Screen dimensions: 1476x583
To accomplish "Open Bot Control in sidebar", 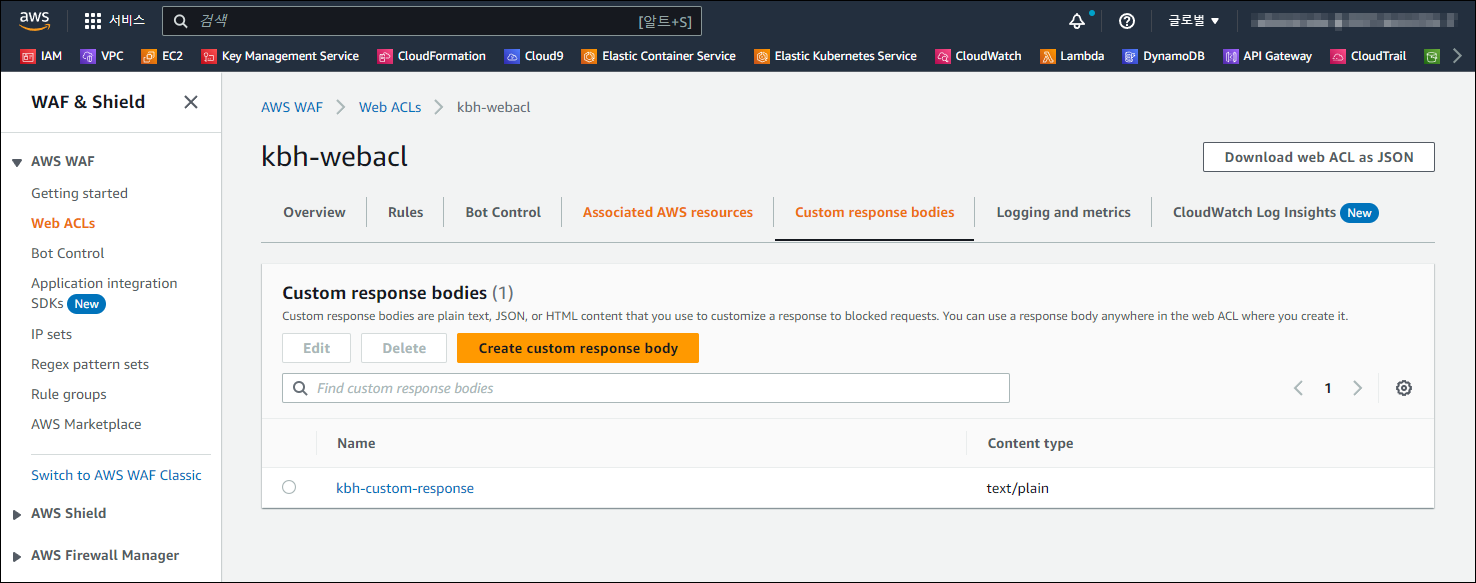I will click(67, 253).
